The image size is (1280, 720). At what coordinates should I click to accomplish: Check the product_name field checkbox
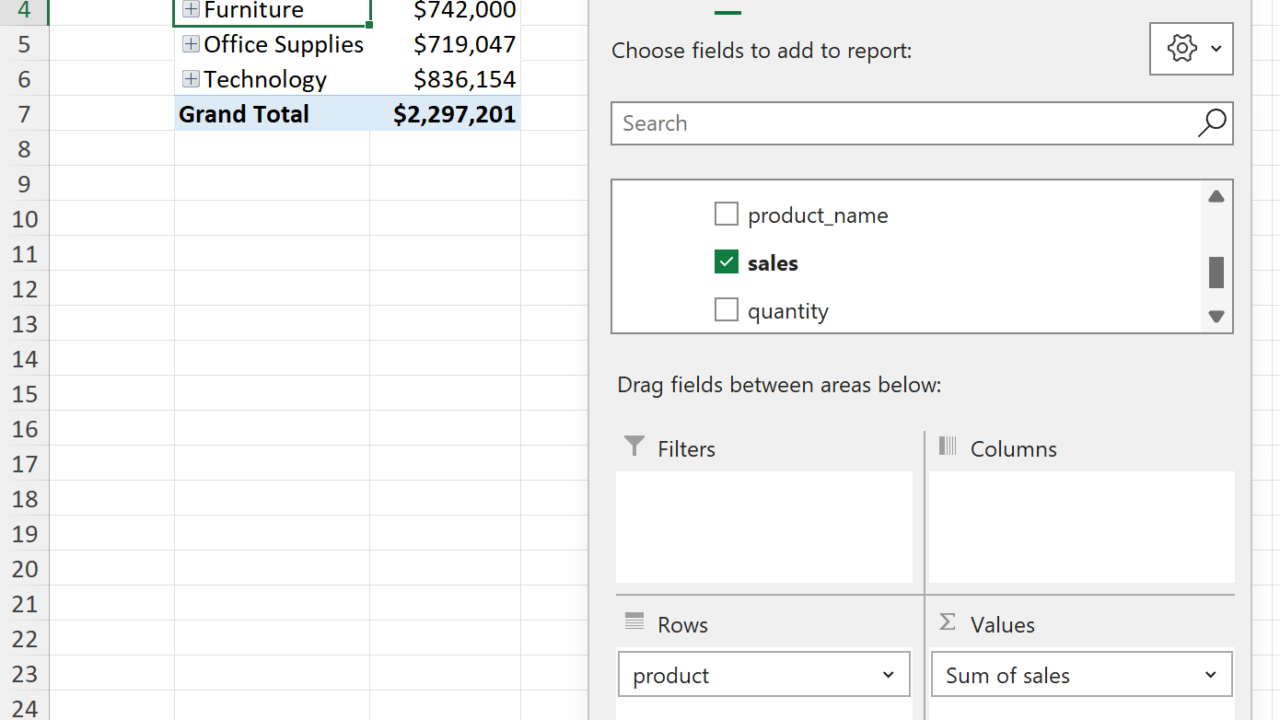pos(726,214)
